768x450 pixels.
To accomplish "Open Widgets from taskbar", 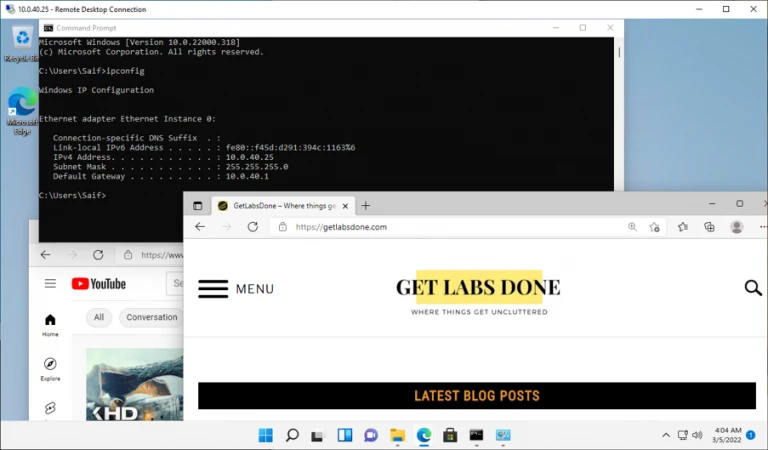I will click(x=344, y=435).
